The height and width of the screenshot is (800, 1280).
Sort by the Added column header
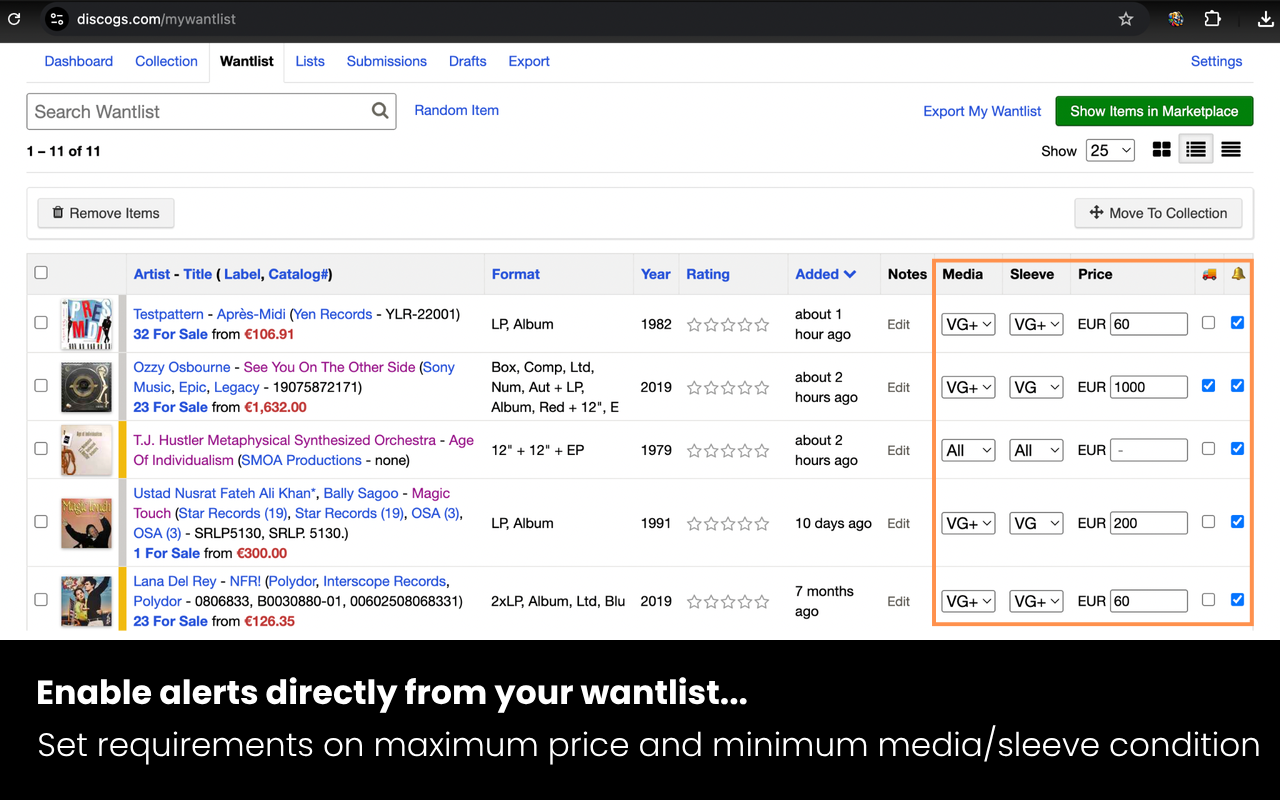click(x=826, y=274)
